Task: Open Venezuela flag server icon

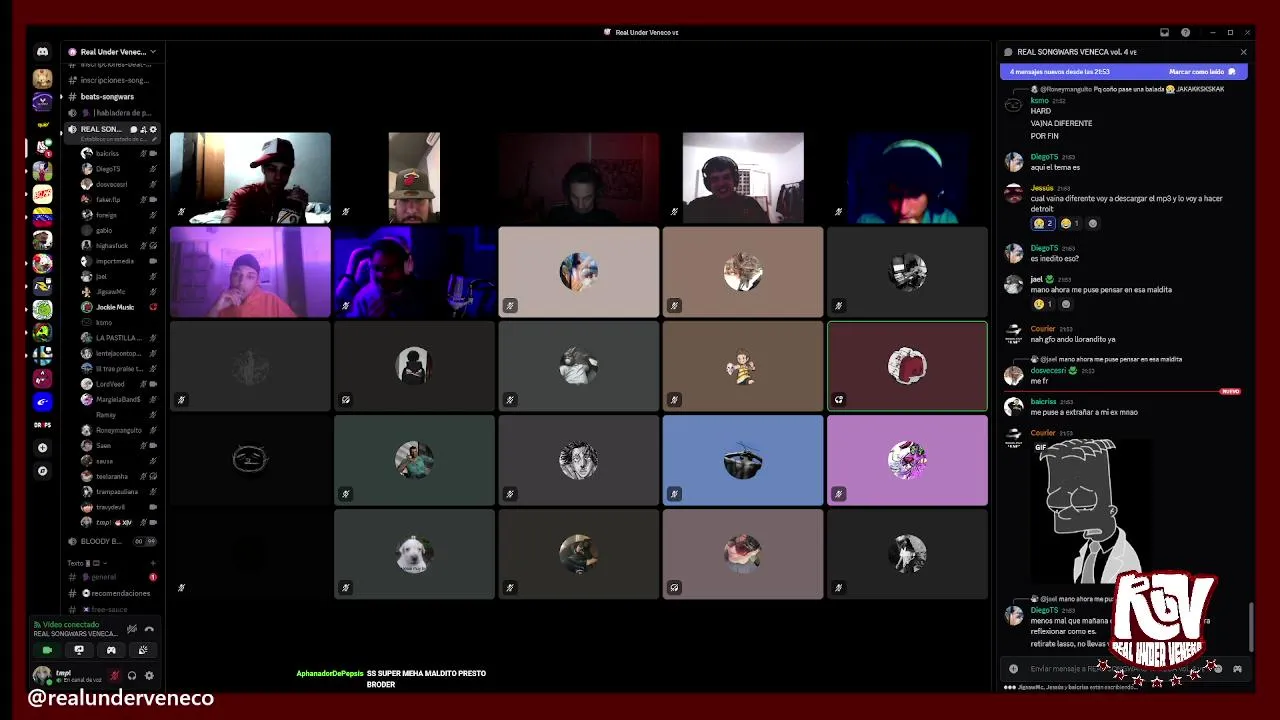Action: [42, 216]
